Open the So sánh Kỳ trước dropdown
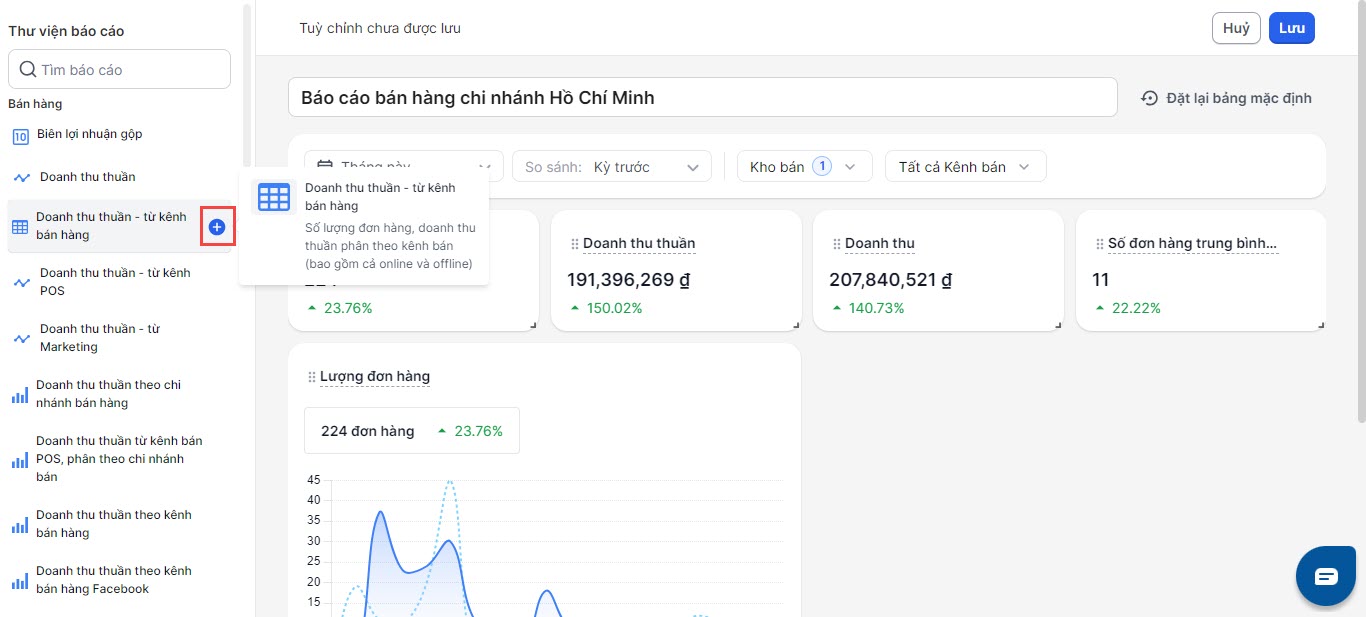The image size is (1366, 617). 611,167
